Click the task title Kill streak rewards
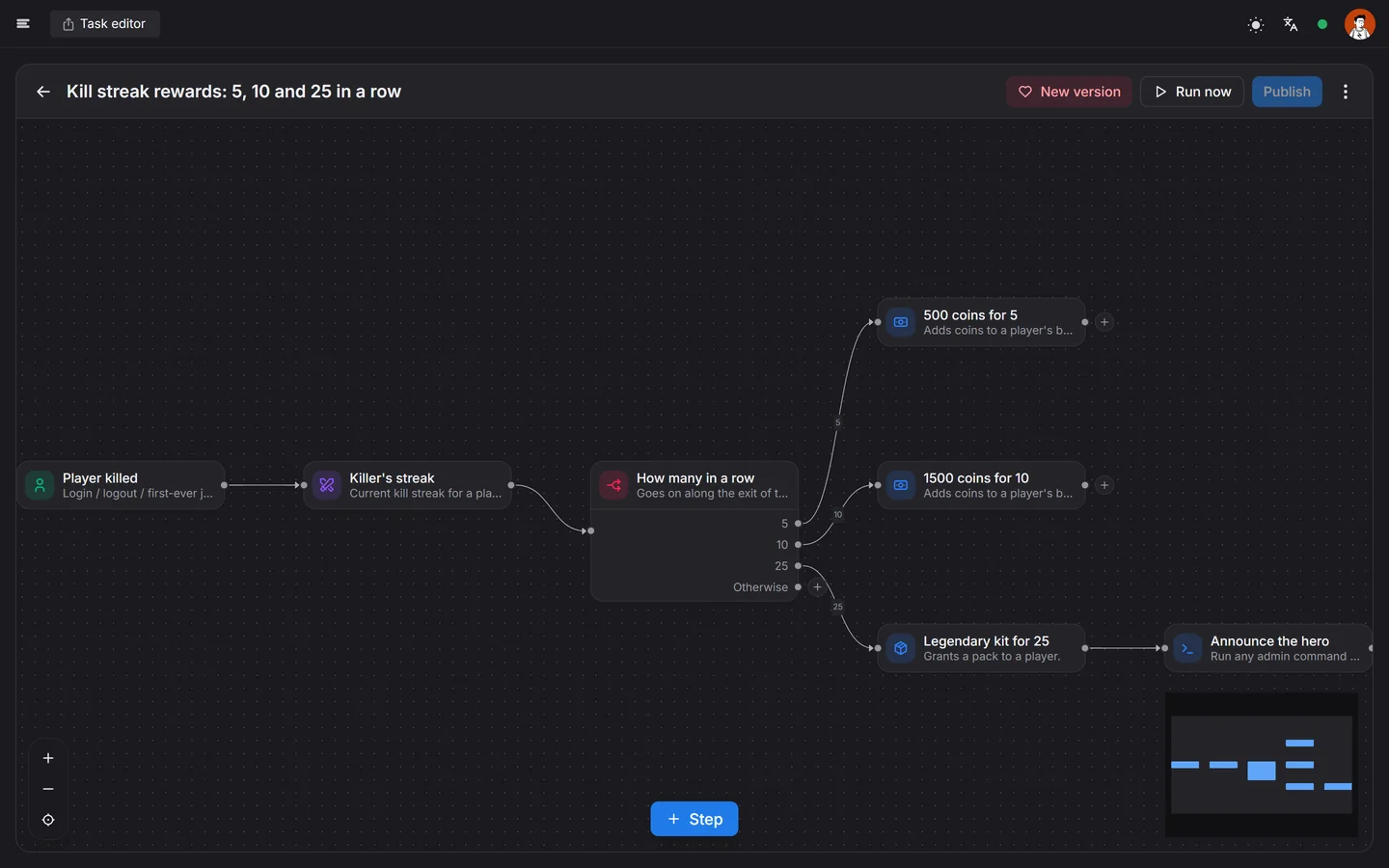Image resolution: width=1389 pixels, height=868 pixels. 233,92
